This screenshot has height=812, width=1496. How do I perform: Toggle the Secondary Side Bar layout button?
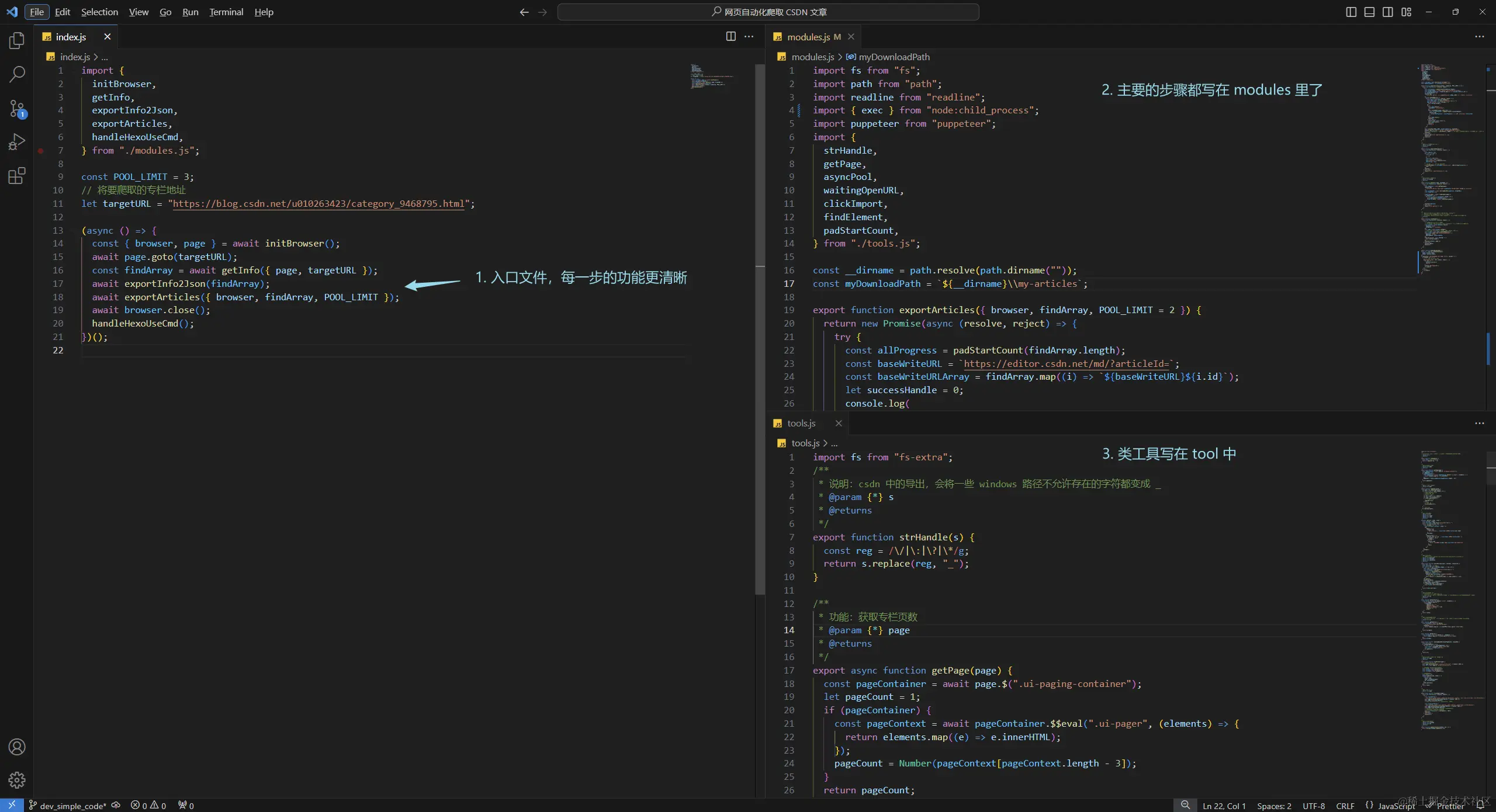[x=1388, y=12]
